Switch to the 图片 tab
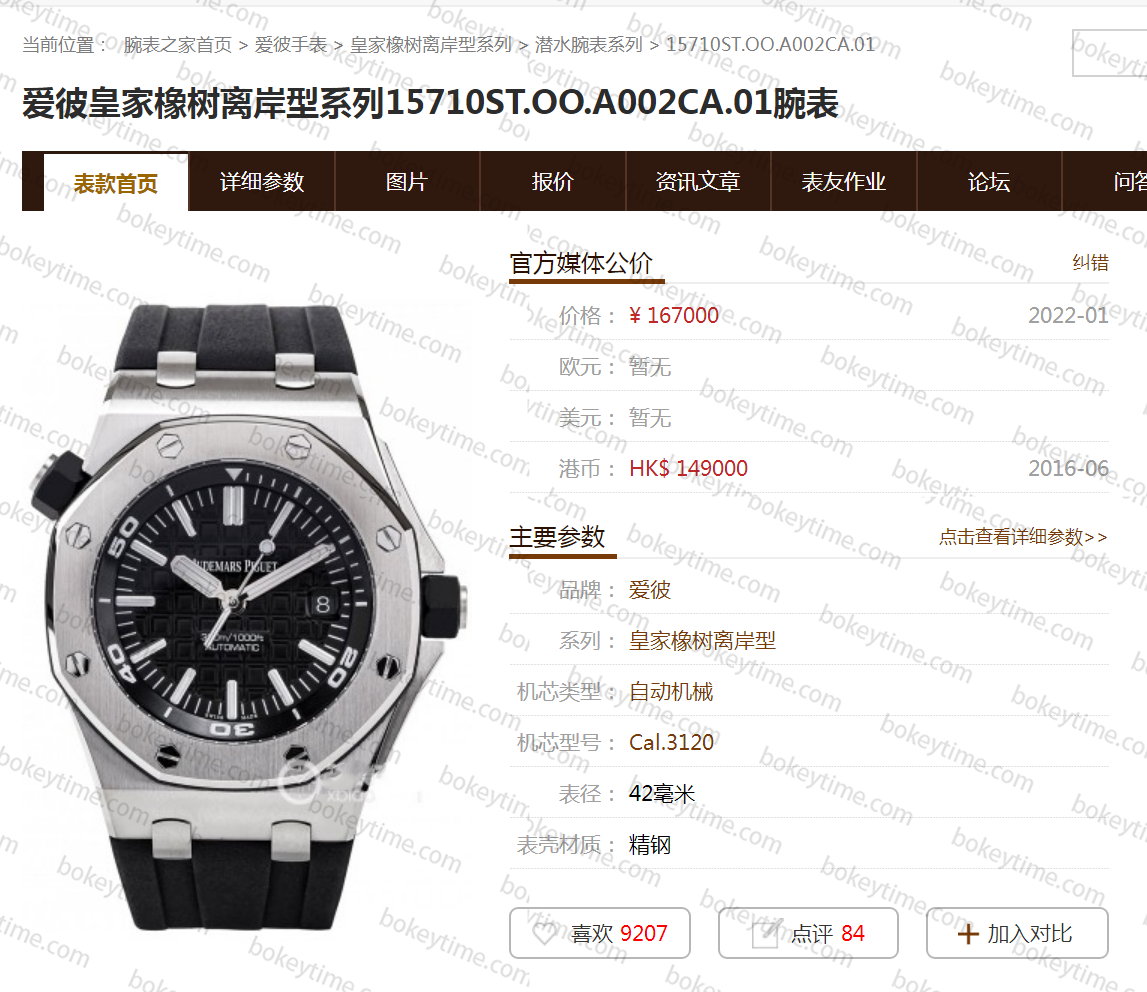This screenshot has height=992, width=1147. (407, 181)
